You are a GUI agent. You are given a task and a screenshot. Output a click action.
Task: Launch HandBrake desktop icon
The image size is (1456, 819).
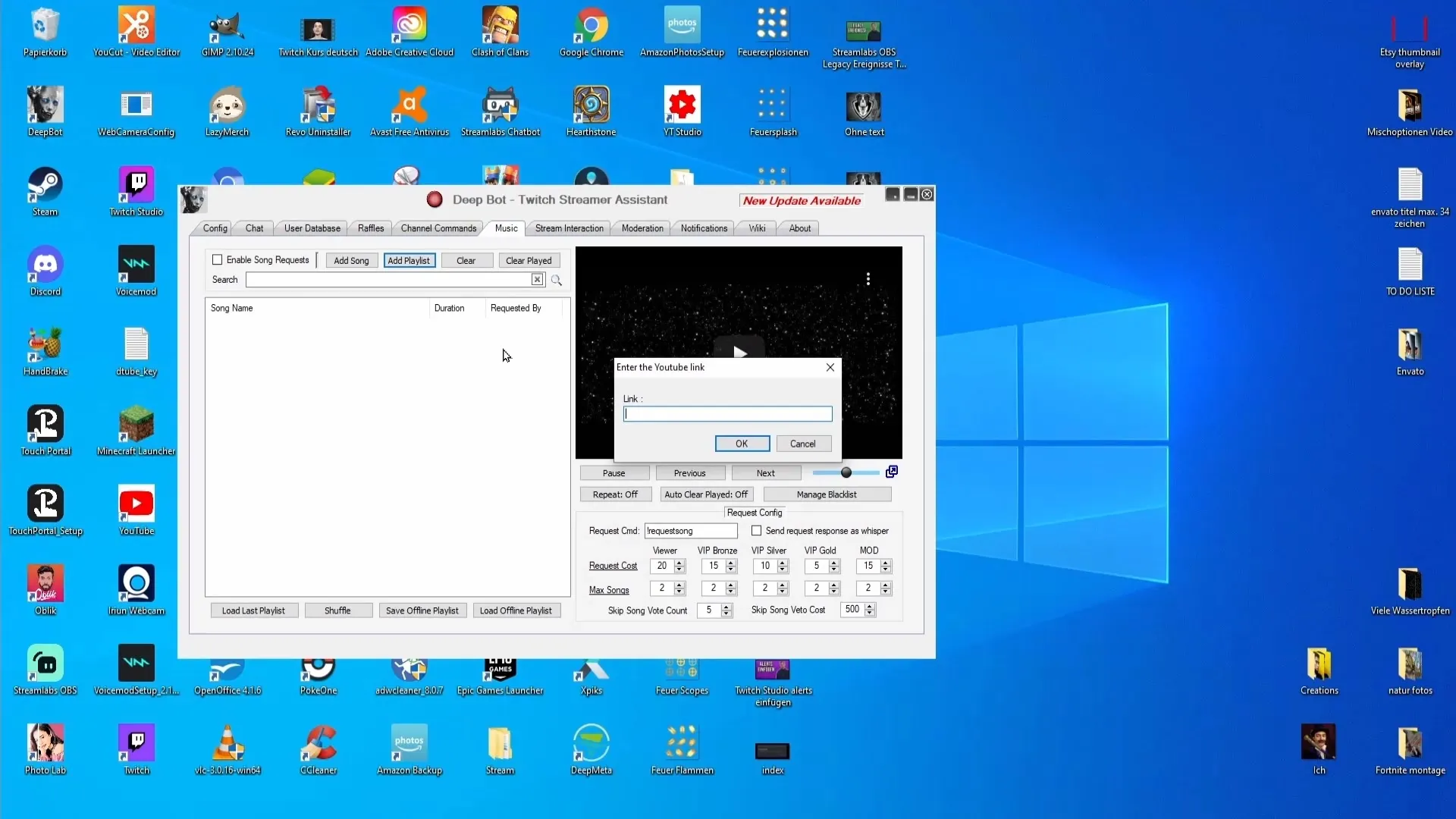[x=45, y=351]
